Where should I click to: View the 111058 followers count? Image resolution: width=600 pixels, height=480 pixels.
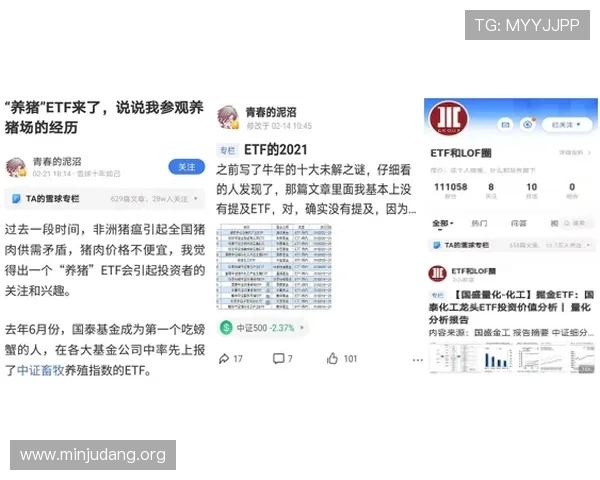(x=450, y=191)
